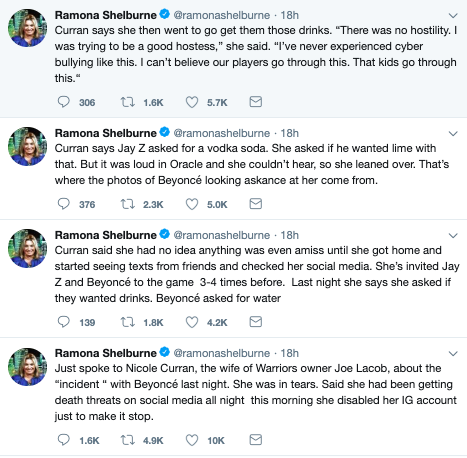The width and height of the screenshot is (467, 458).
Task: Retweet the tweet with 1.6K retweets
Action: (x=127, y=102)
